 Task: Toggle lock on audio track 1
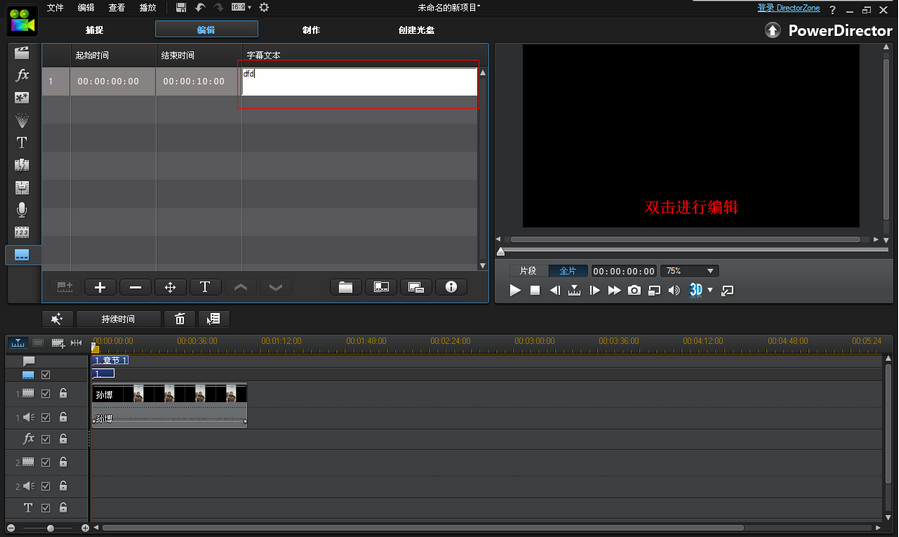point(63,417)
